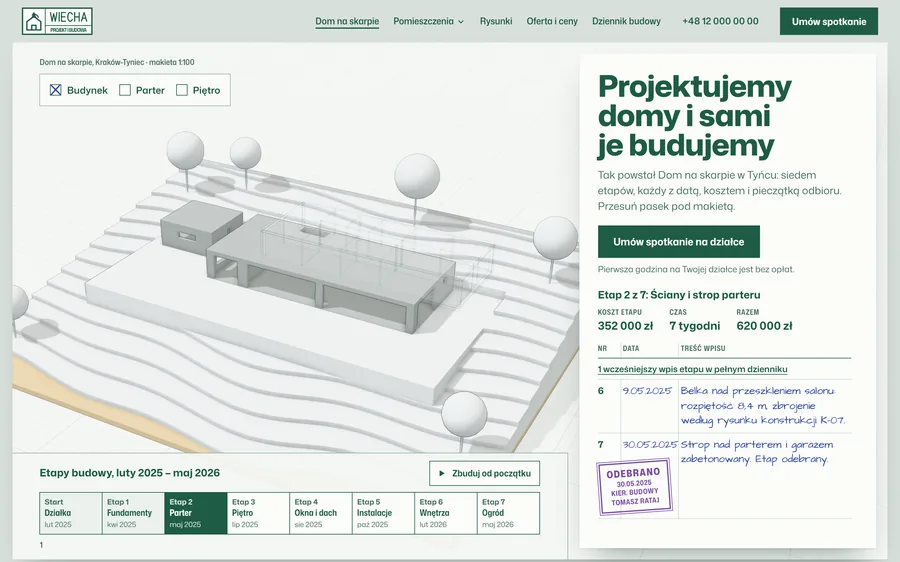Screen dimensions: 900x562
Task: Click the Umów spotkanie header button
Action: [x=829, y=21]
